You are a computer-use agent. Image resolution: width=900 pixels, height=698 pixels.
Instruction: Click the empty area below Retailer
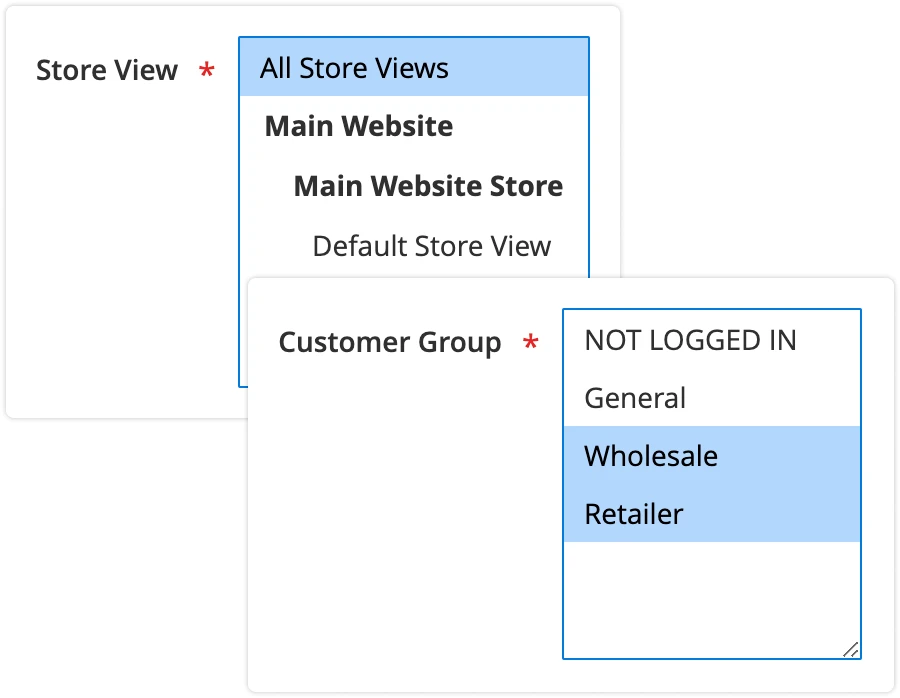coord(711,595)
